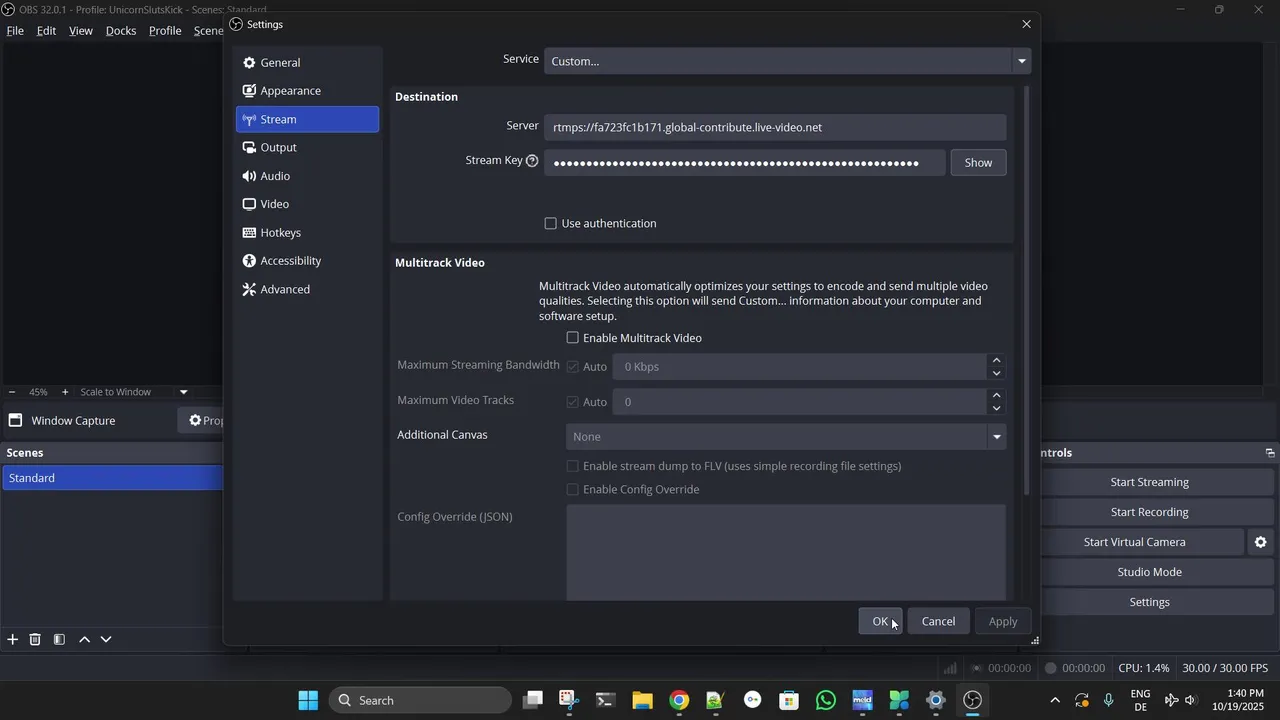Viewport: 1280px width, 720px height.
Task: Click the Start Streaming button
Action: click(x=1149, y=482)
